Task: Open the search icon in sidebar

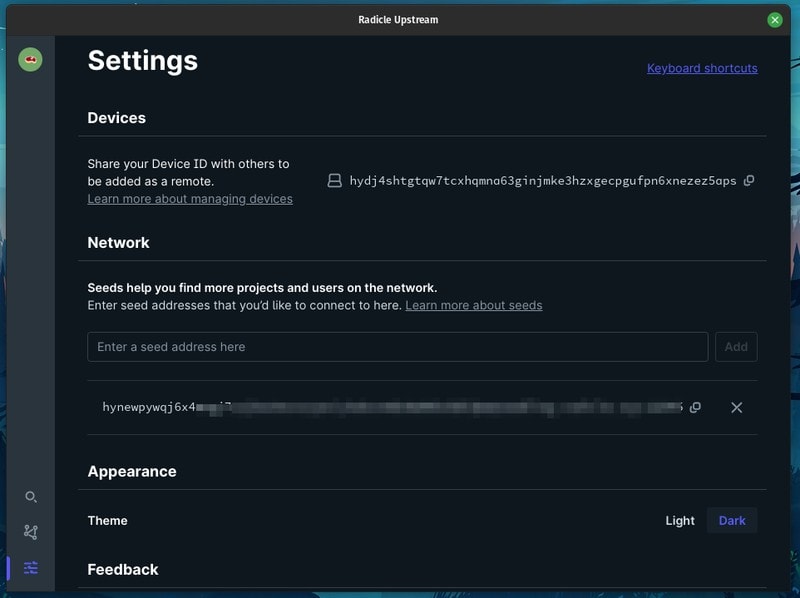Action: pyautogui.click(x=31, y=497)
